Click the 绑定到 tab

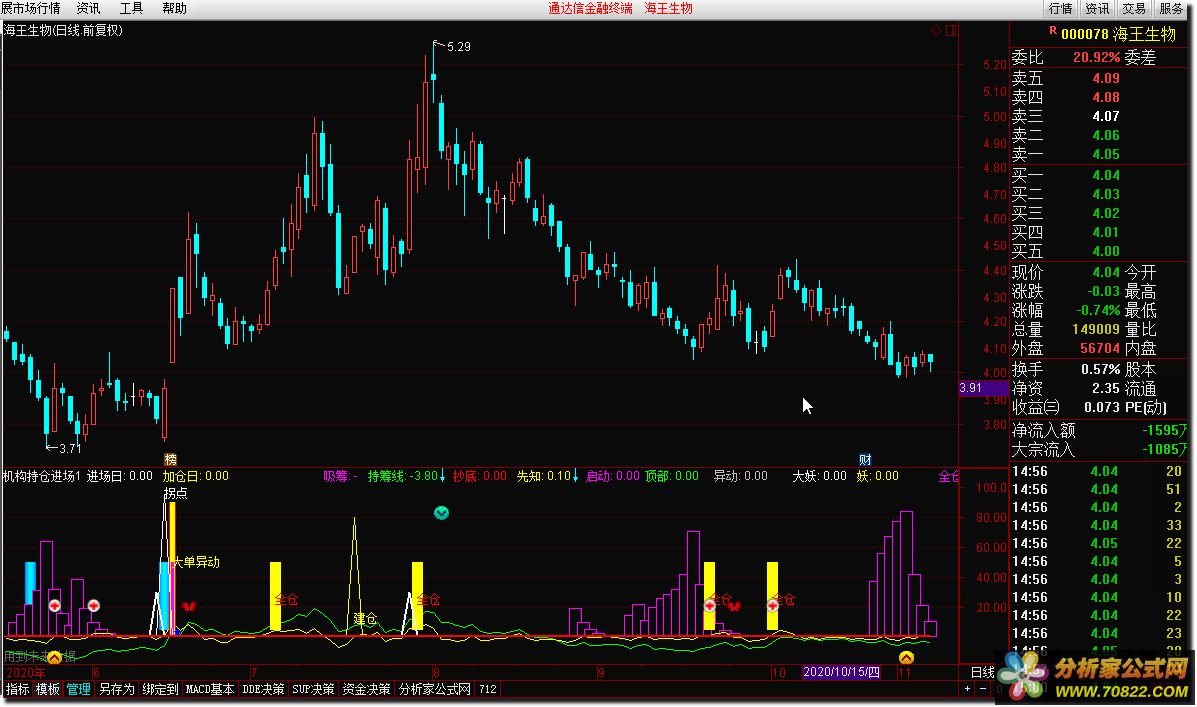tap(160, 689)
